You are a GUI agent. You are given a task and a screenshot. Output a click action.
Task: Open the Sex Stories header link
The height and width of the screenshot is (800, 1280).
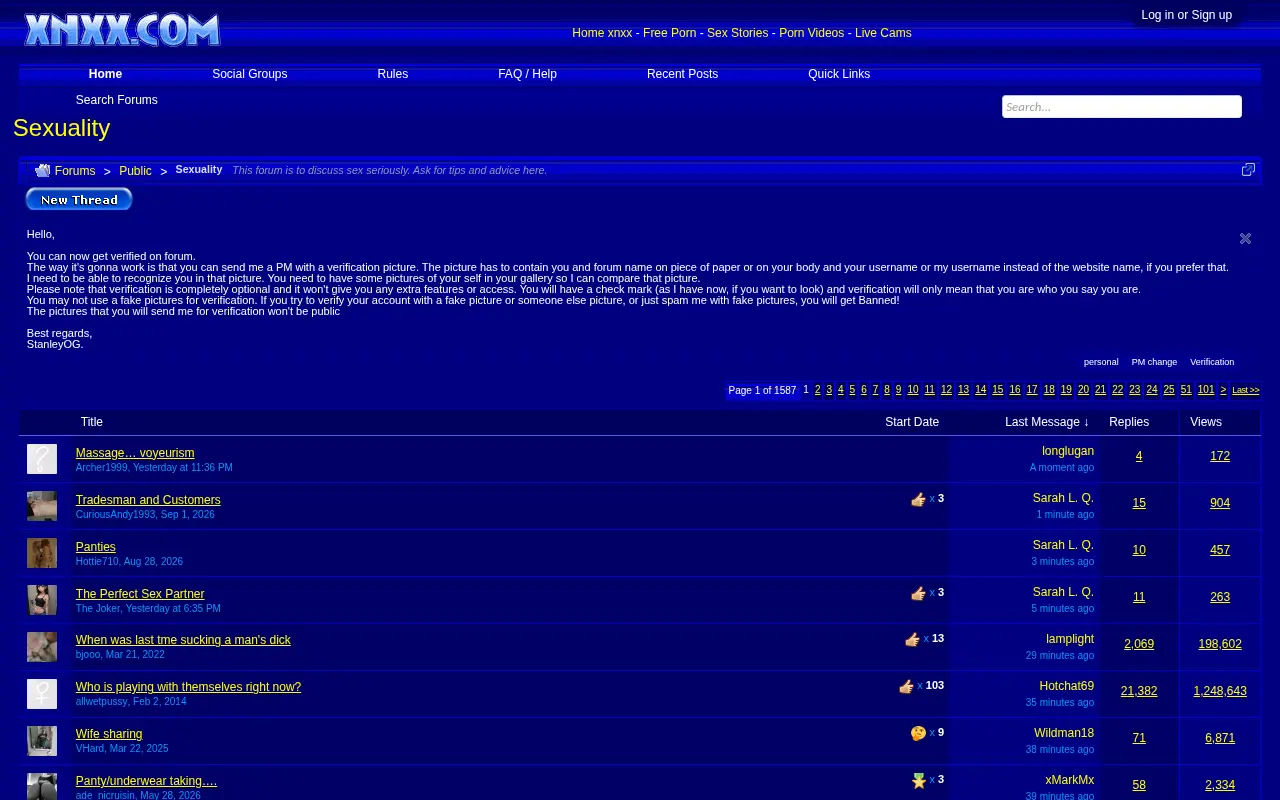[737, 33]
